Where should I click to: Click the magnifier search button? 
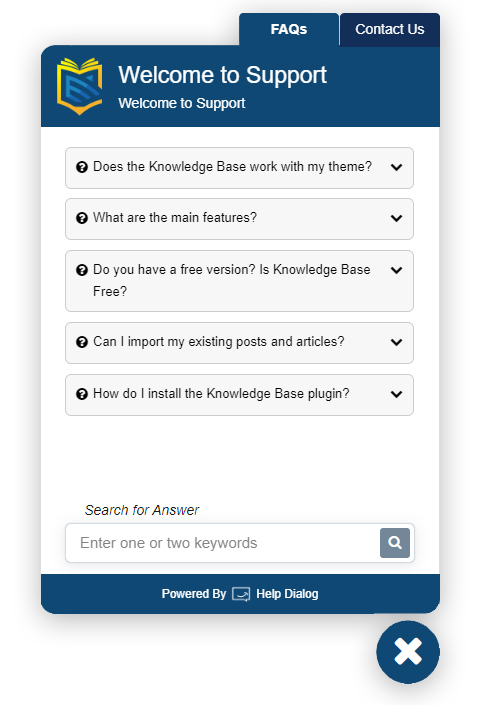pos(395,543)
